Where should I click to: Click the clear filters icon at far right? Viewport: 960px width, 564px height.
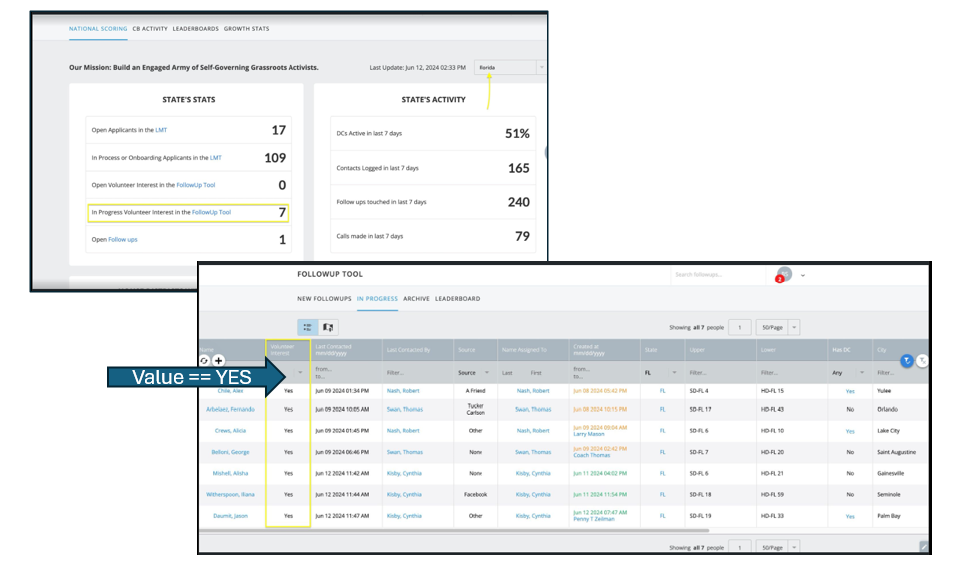click(922, 360)
